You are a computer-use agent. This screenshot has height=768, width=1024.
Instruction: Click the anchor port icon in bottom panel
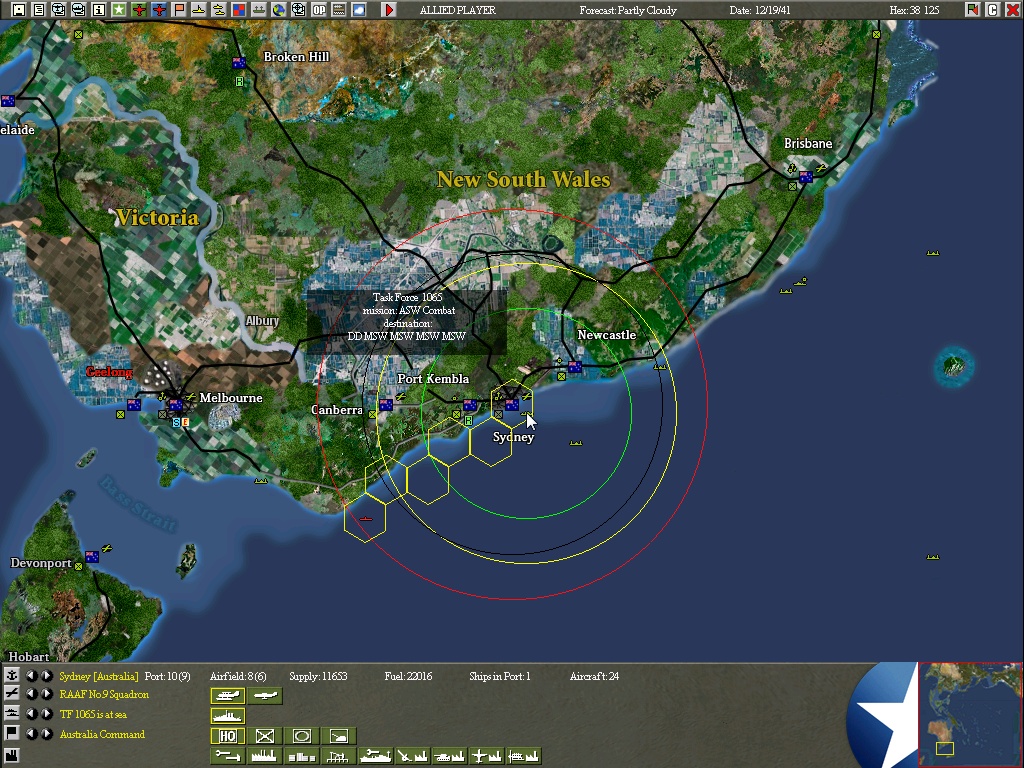click(12, 675)
